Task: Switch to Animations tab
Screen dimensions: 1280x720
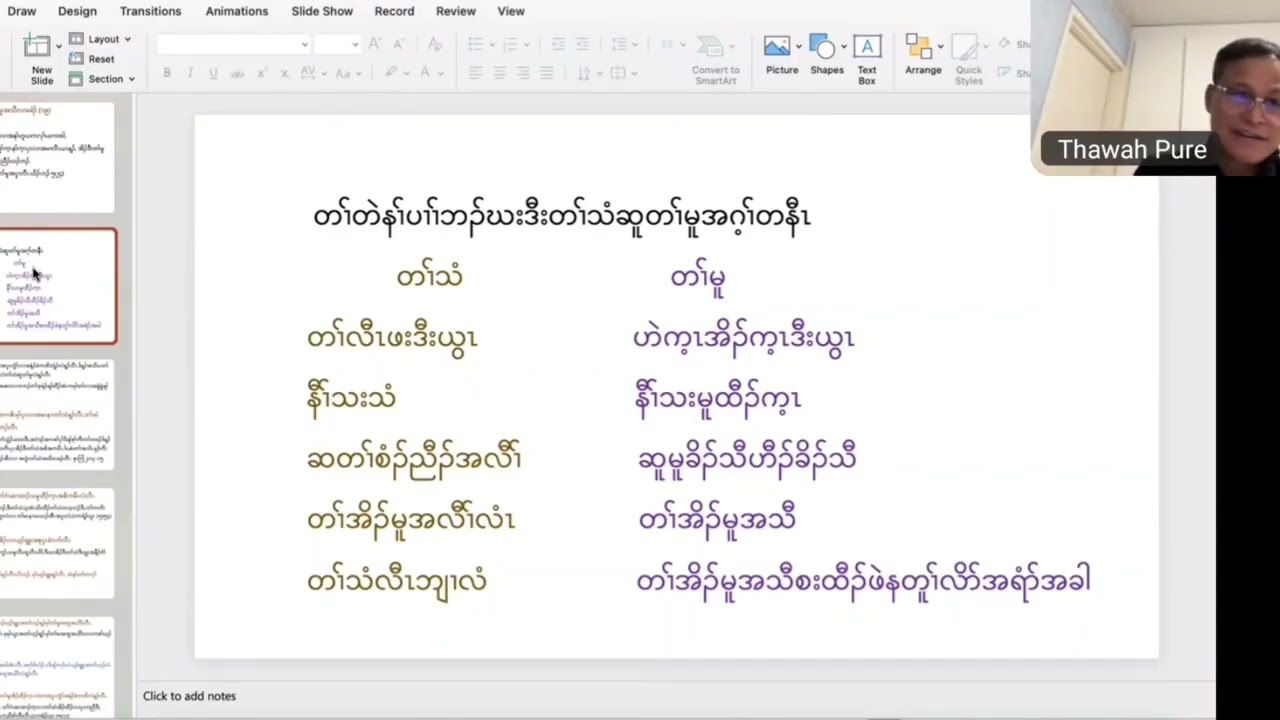Action: (x=237, y=11)
